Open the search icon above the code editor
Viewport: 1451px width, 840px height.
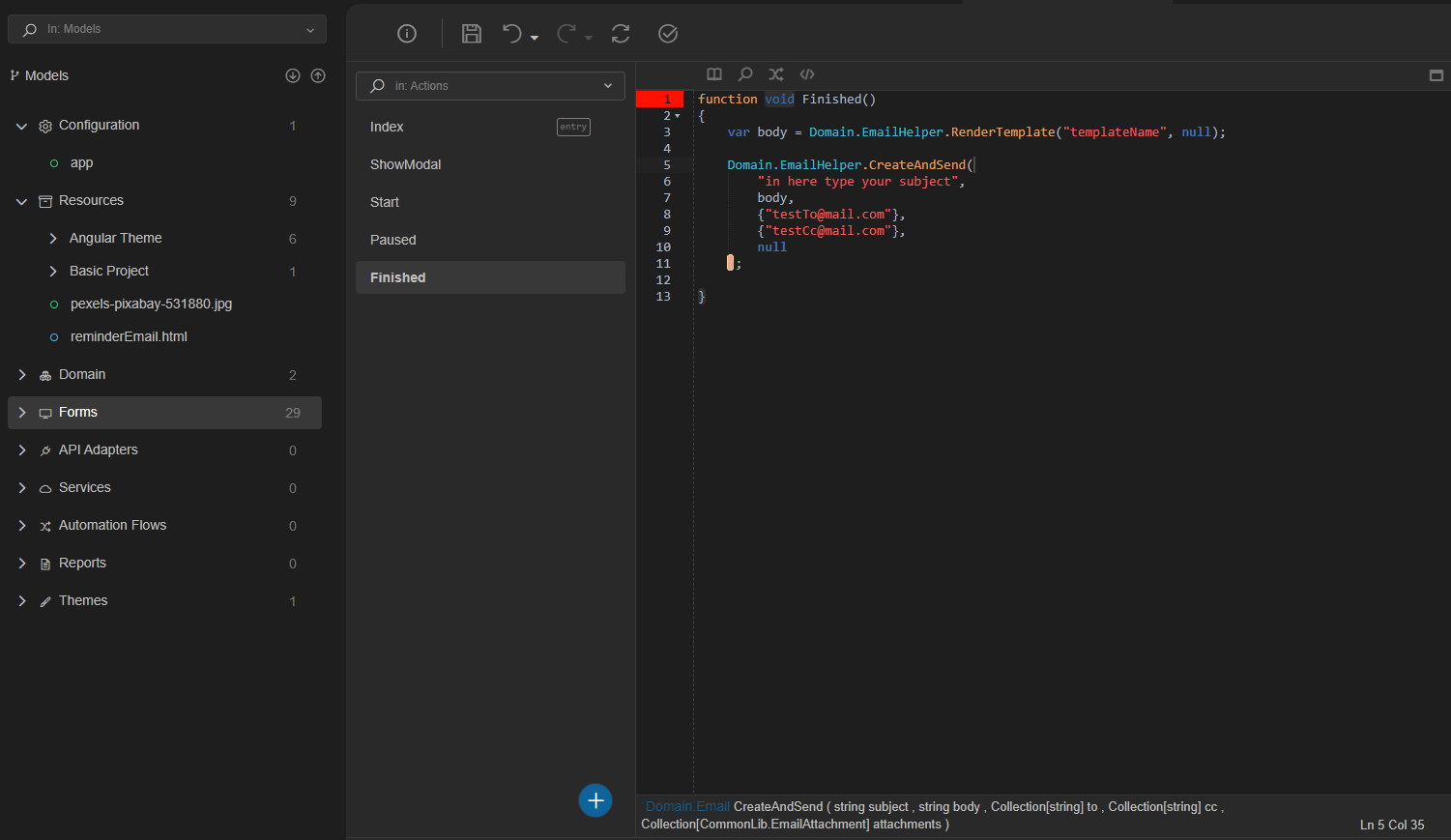coord(744,73)
